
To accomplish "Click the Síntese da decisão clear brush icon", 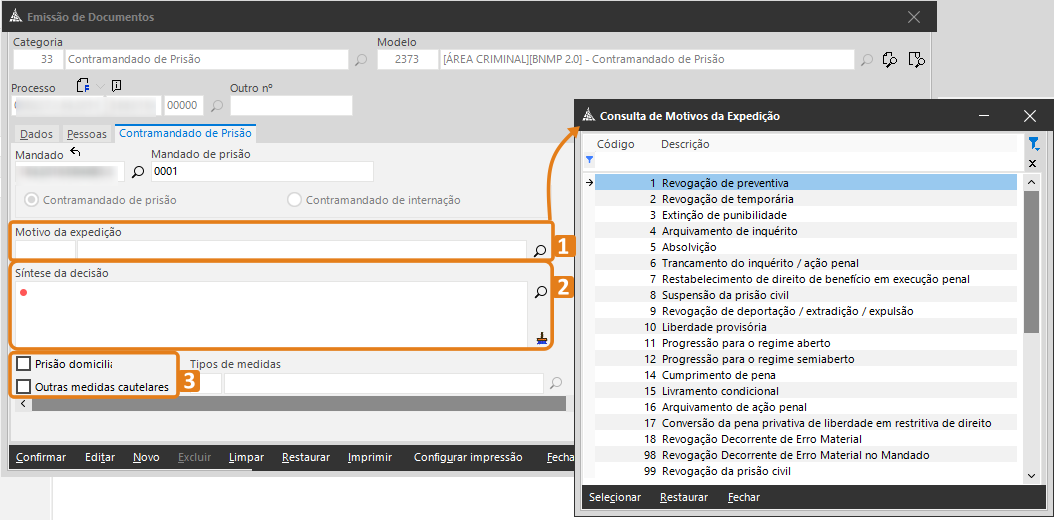I will click(x=542, y=338).
